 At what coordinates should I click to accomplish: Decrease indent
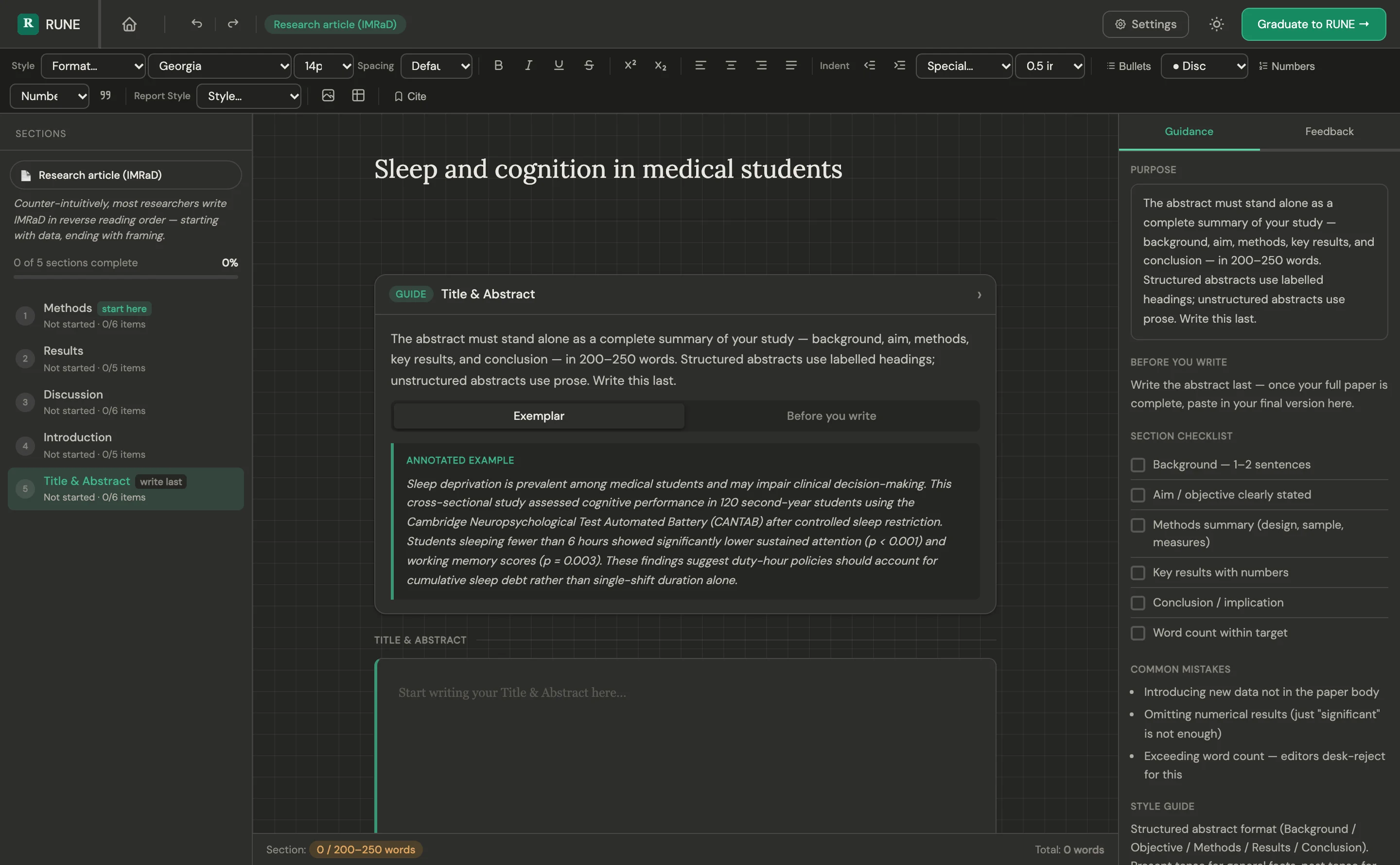(x=870, y=66)
